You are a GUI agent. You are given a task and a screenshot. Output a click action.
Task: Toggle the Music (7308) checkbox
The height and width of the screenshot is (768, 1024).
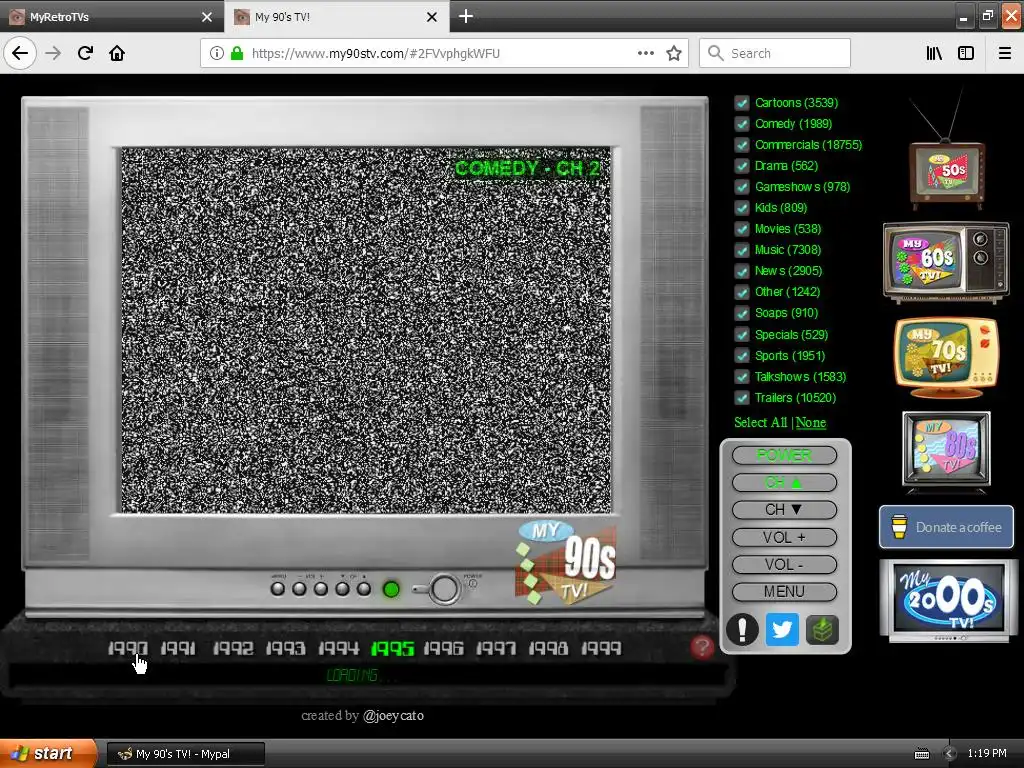742,250
